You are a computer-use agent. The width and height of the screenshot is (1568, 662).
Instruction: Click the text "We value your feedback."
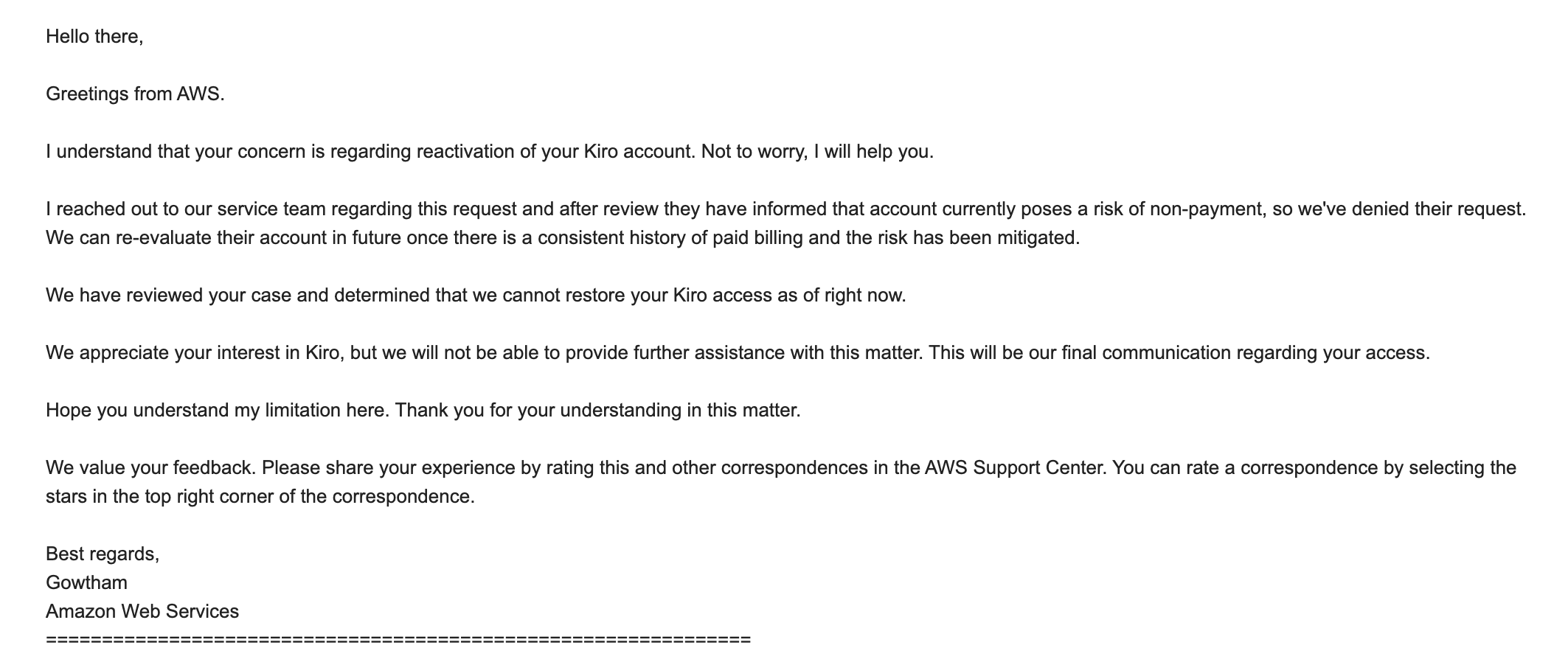click(150, 467)
